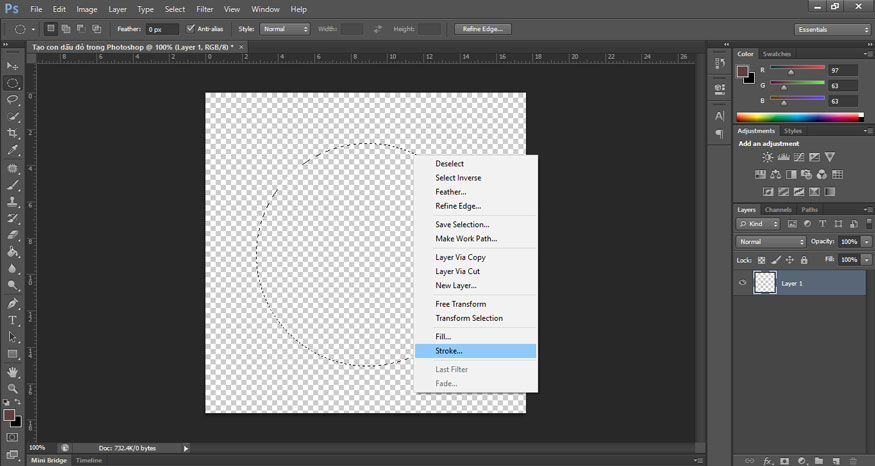
Task: Add a Curves adjustment
Action: coord(799,157)
